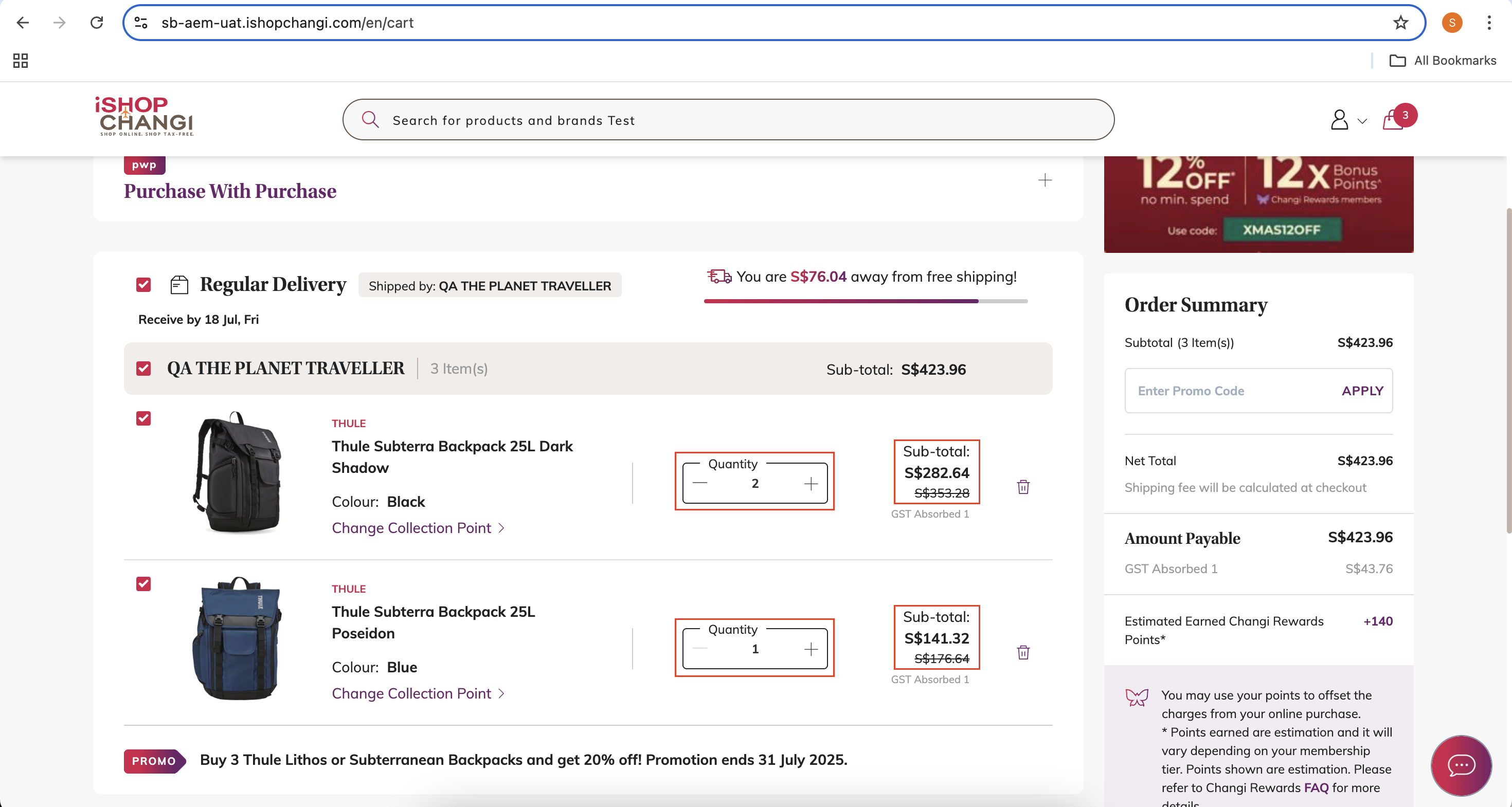Increase quantity of Dark Shadow backpack
The height and width of the screenshot is (807, 1512).
[811, 483]
